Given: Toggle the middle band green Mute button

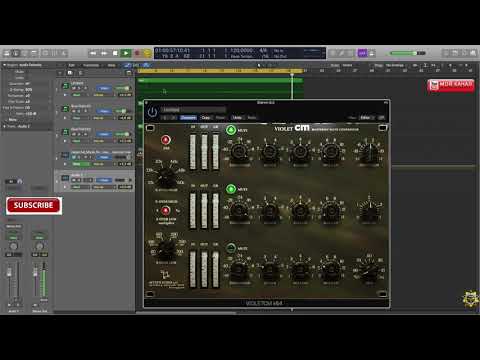Looking at the screenshot, I should (x=231, y=189).
